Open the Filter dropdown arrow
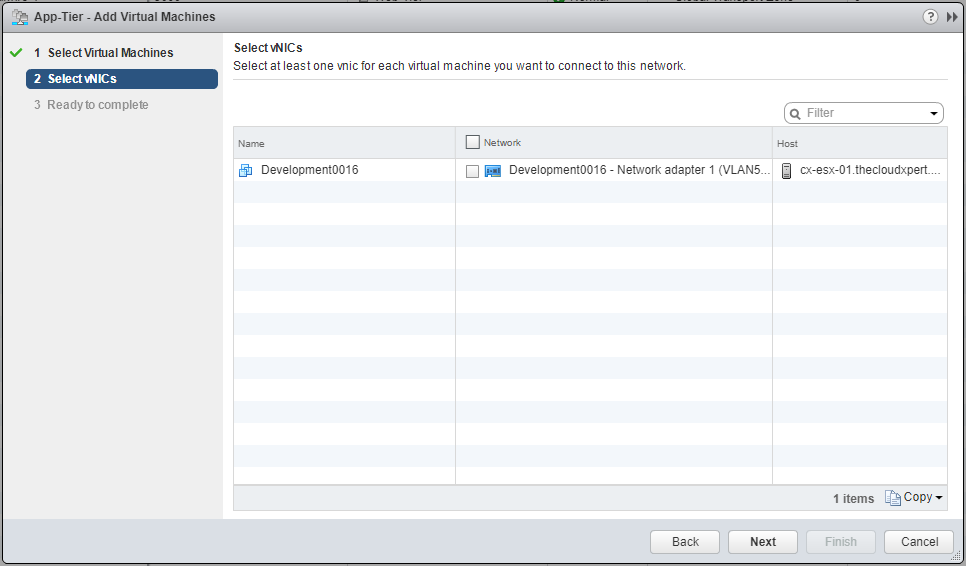The image size is (966, 566). (934, 114)
